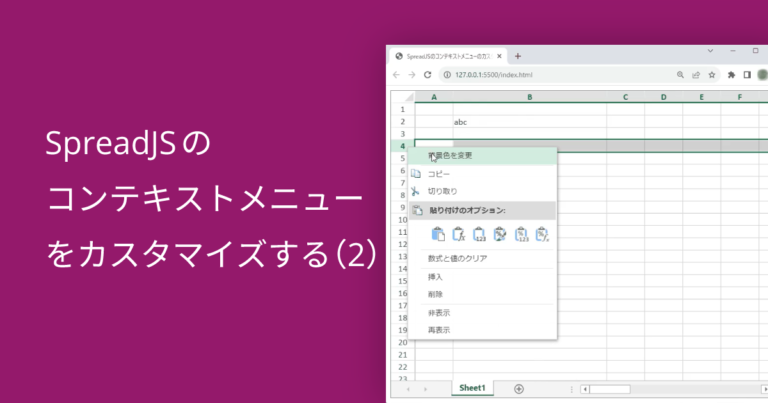This screenshot has height=403, width=768.
Task: Choose 再表示 in context menu
Action: click(482, 331)
